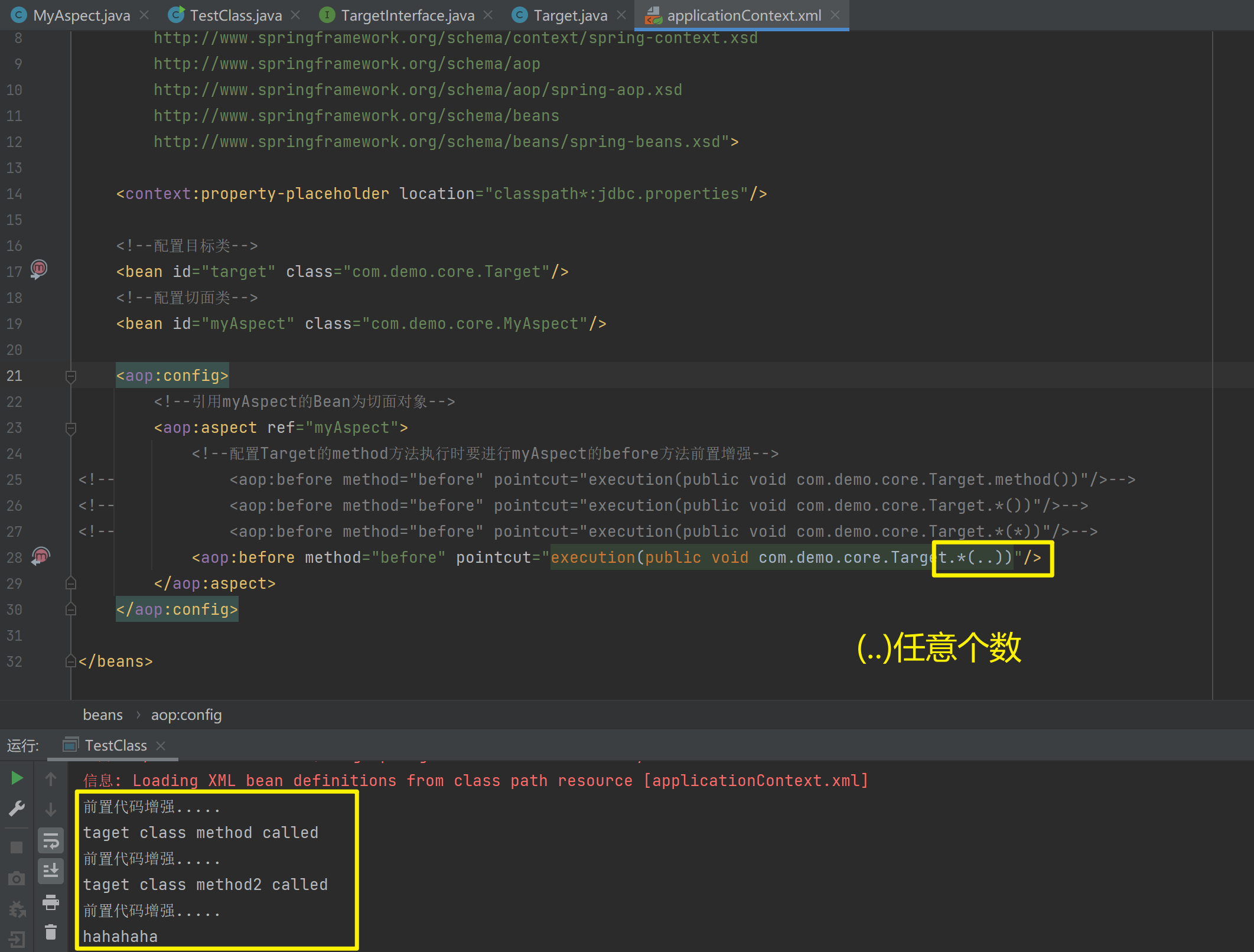Click the stop process square icon
1254x952 pixels.
(x=17, y=847)
